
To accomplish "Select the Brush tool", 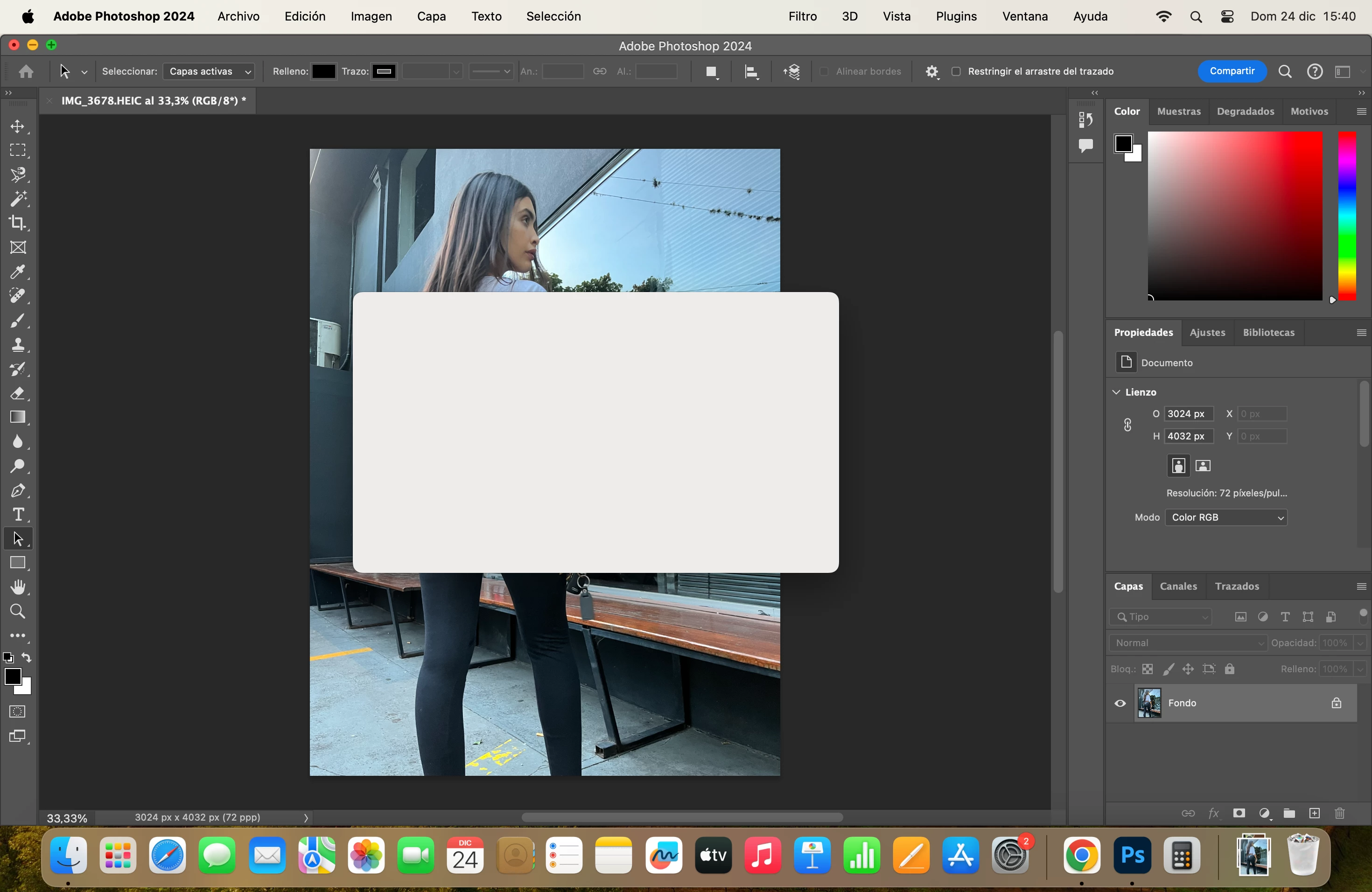I will tap(18, 321).
